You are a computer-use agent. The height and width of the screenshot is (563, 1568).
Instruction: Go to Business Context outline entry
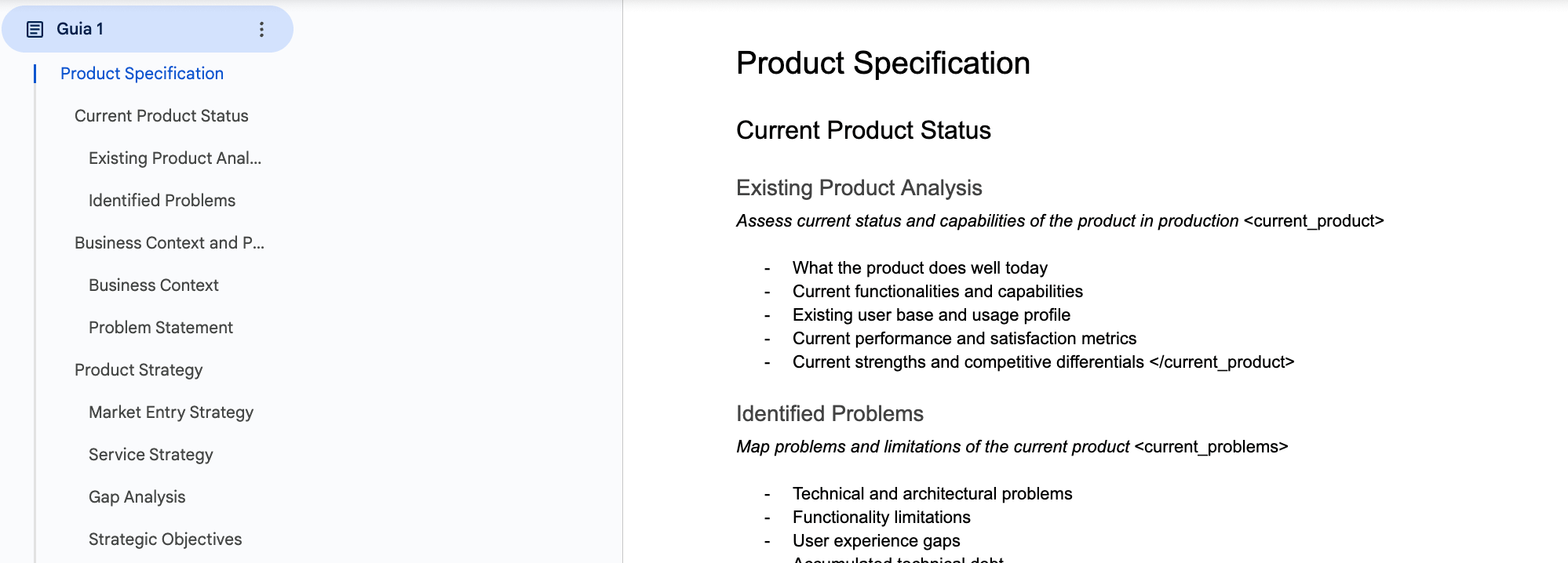(154, 285)
